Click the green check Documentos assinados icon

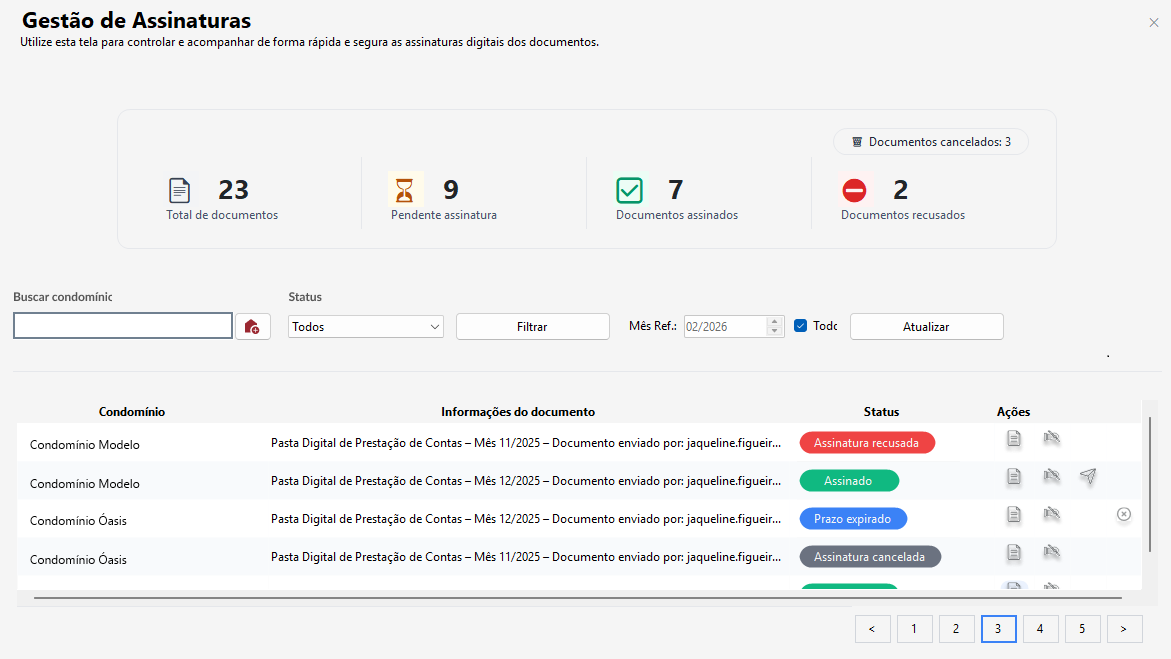tap(630, 191)
